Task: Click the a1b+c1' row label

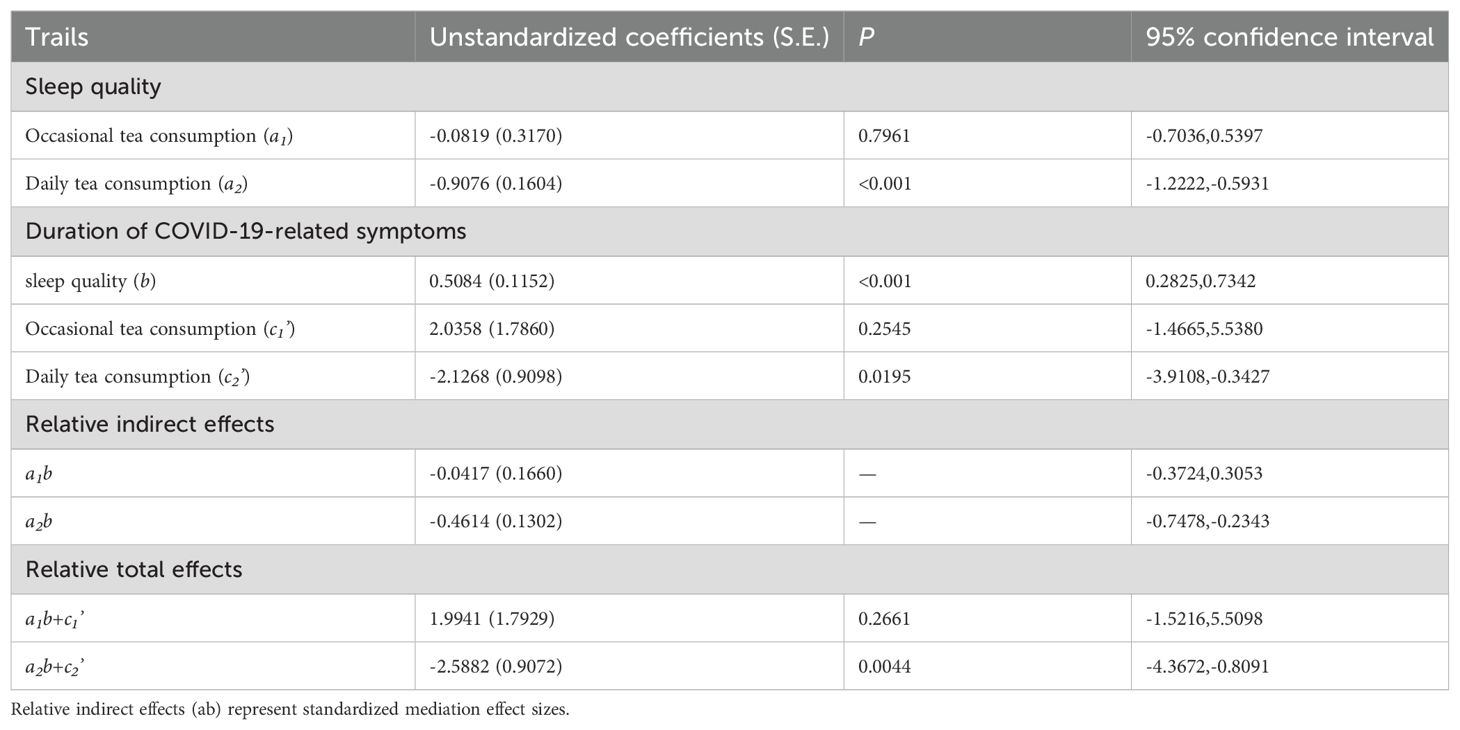Action: click(60, 618)
